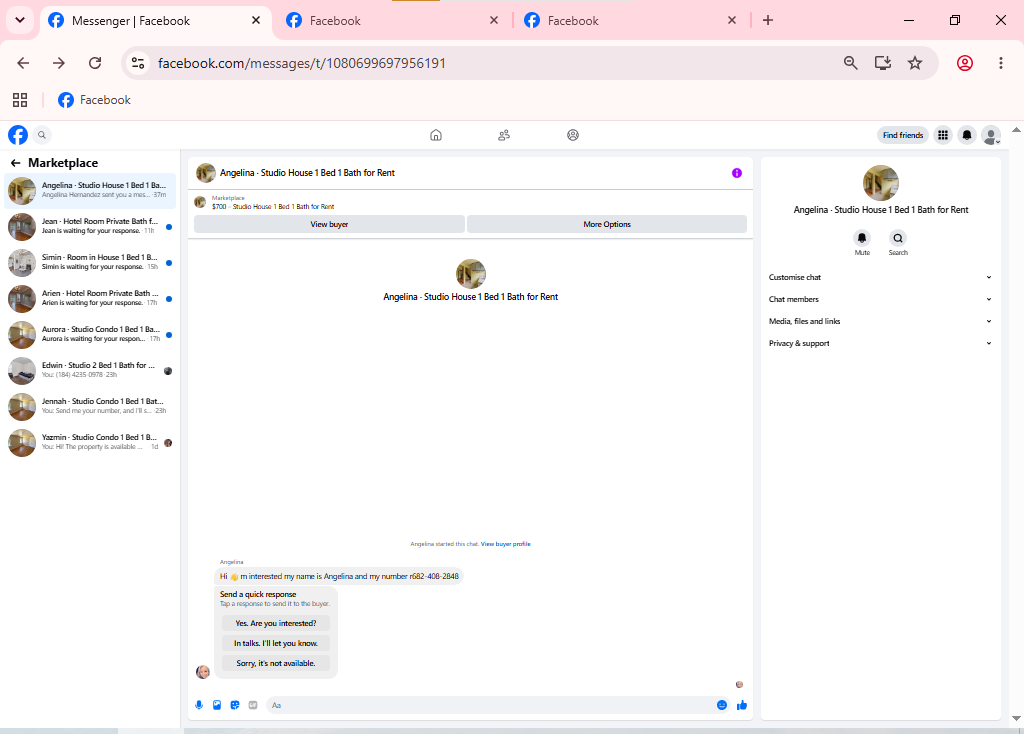Open Angelina Studio House conversation

click(90, 191)
